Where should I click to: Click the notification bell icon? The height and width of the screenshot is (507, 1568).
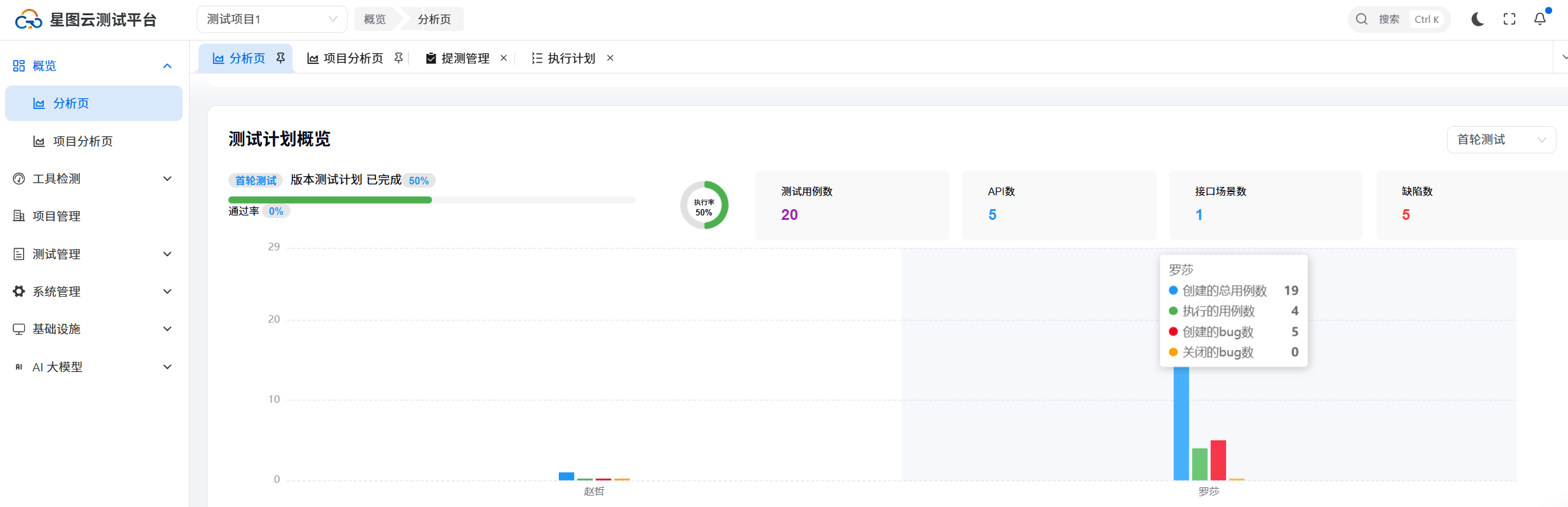[x=1540, y=20]
